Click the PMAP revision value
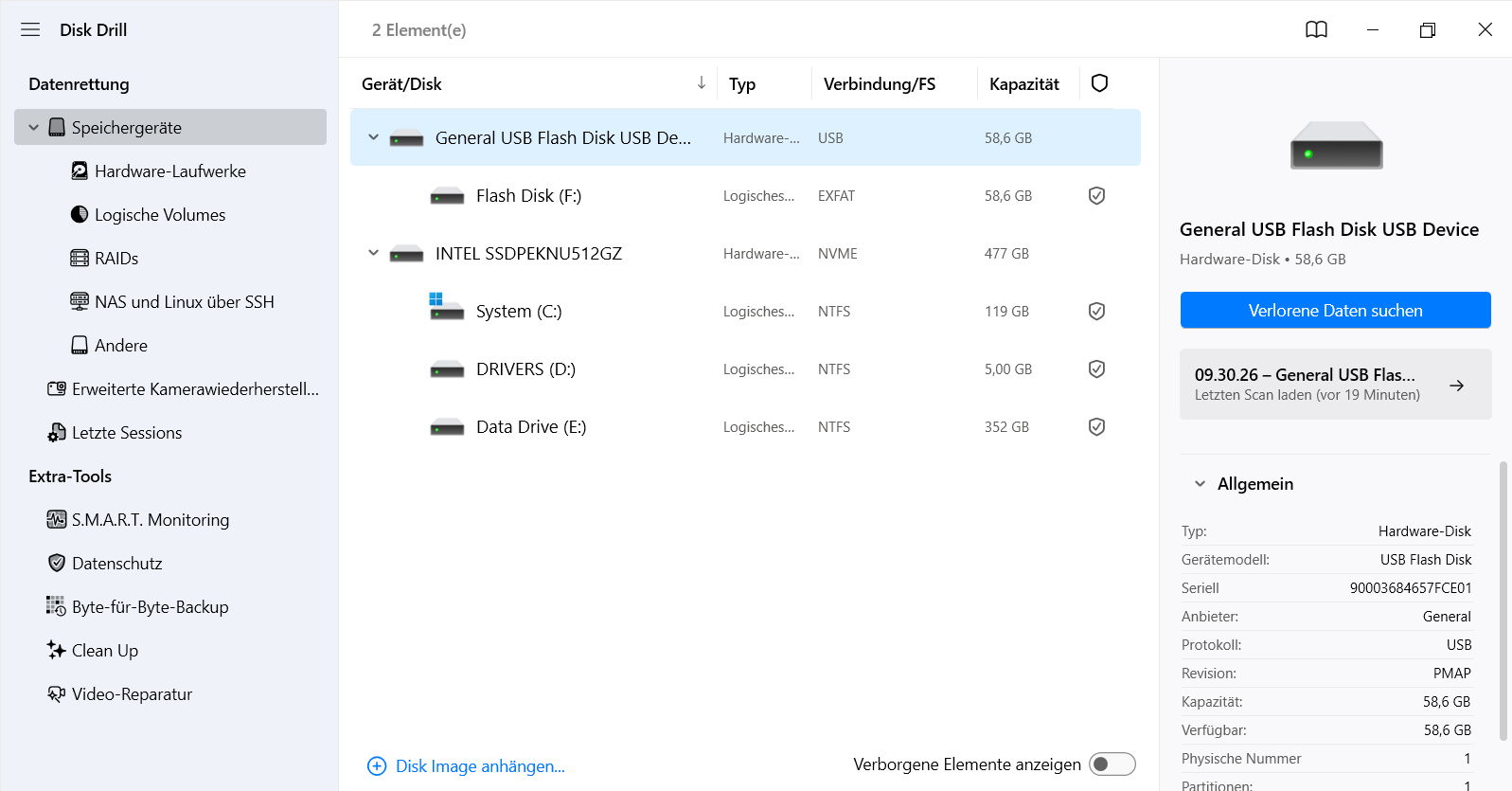The image size is (1512, 791). (x=1451, y=674)
